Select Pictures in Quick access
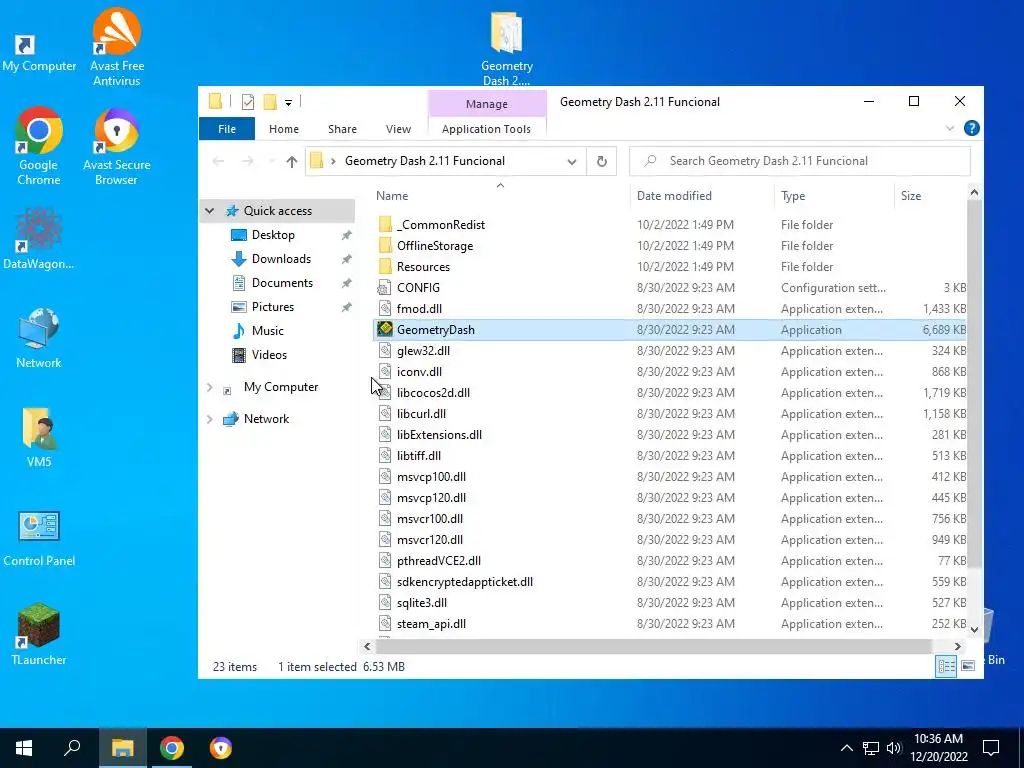 [x=273, y=307]
